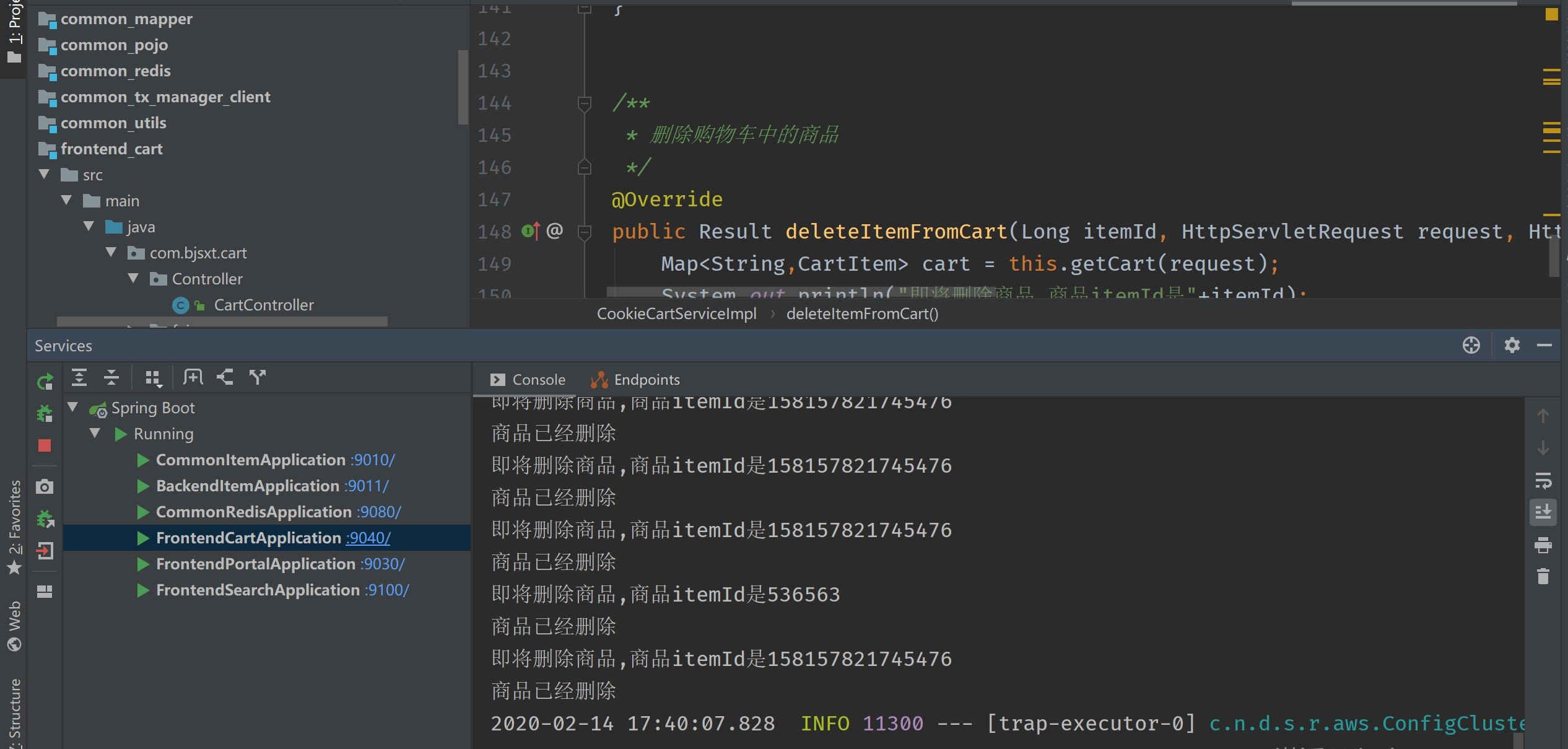
Task: Click the camera thread dump icon
Action: [45, 486]
